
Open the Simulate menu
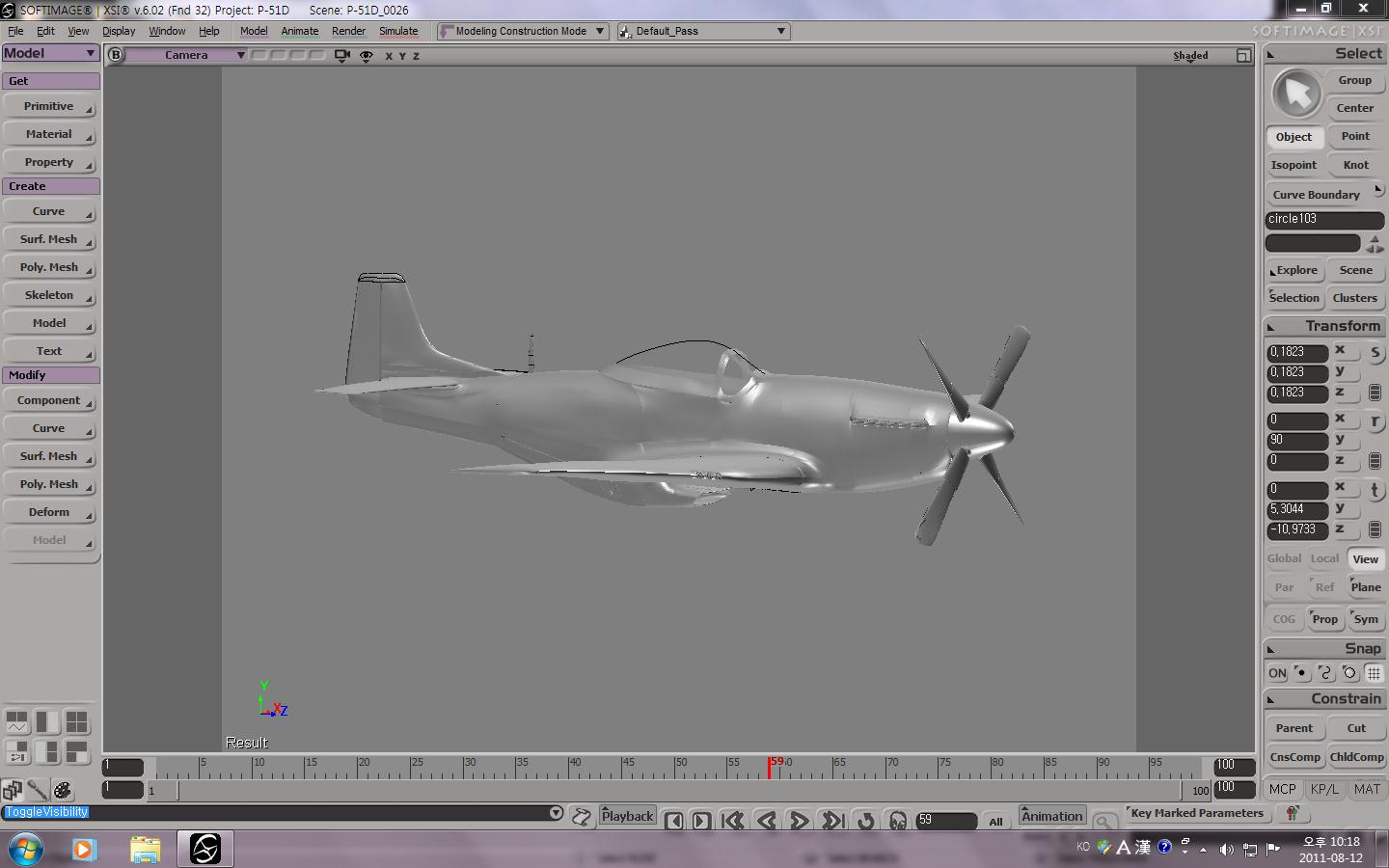tap(398, 31)
